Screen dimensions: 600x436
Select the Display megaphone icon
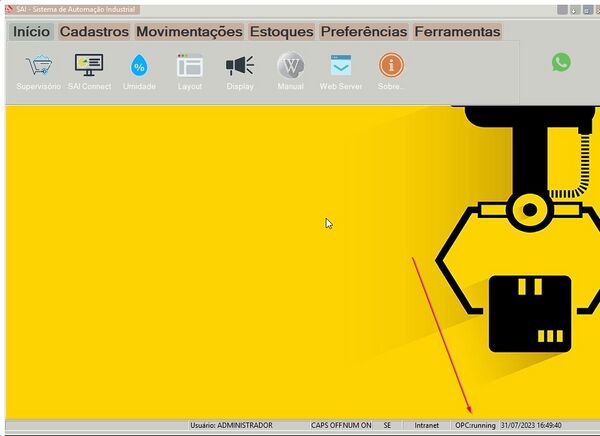240,67
